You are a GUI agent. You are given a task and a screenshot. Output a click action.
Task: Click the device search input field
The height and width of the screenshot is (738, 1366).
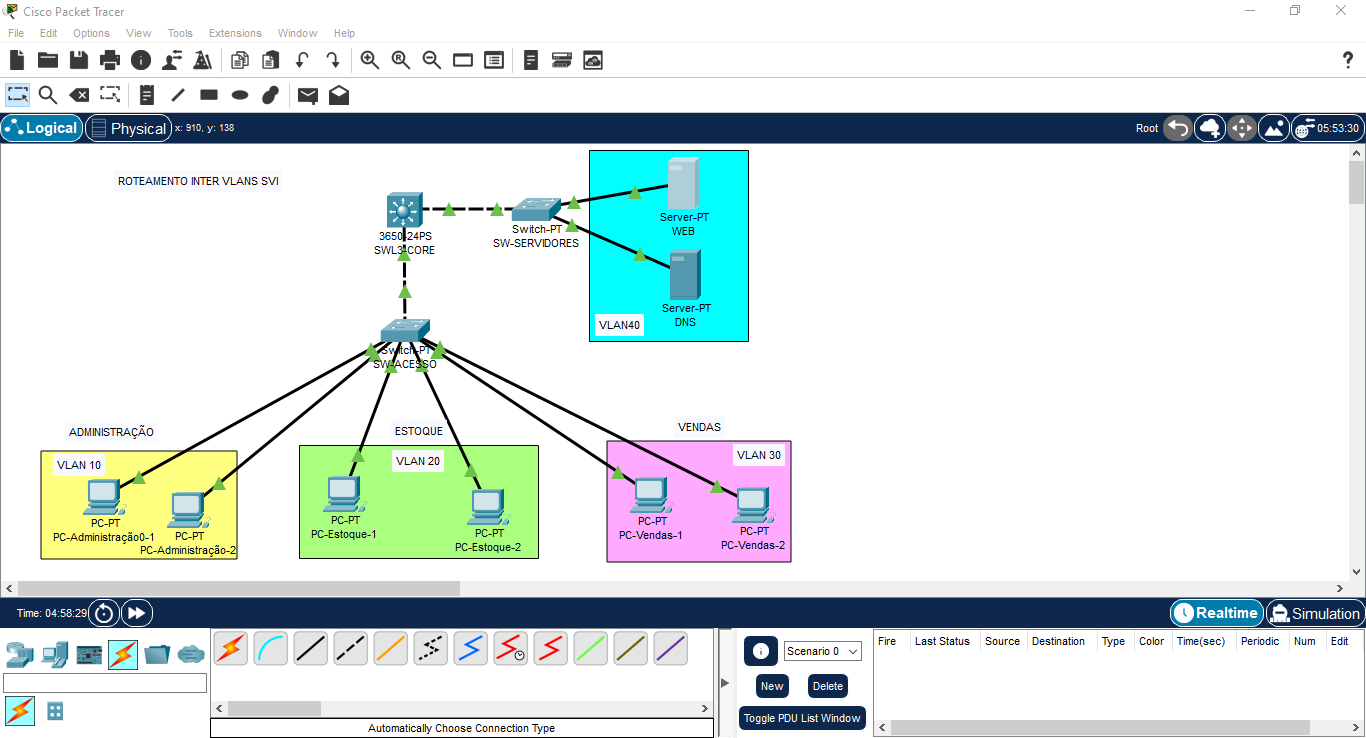point(105,683)
